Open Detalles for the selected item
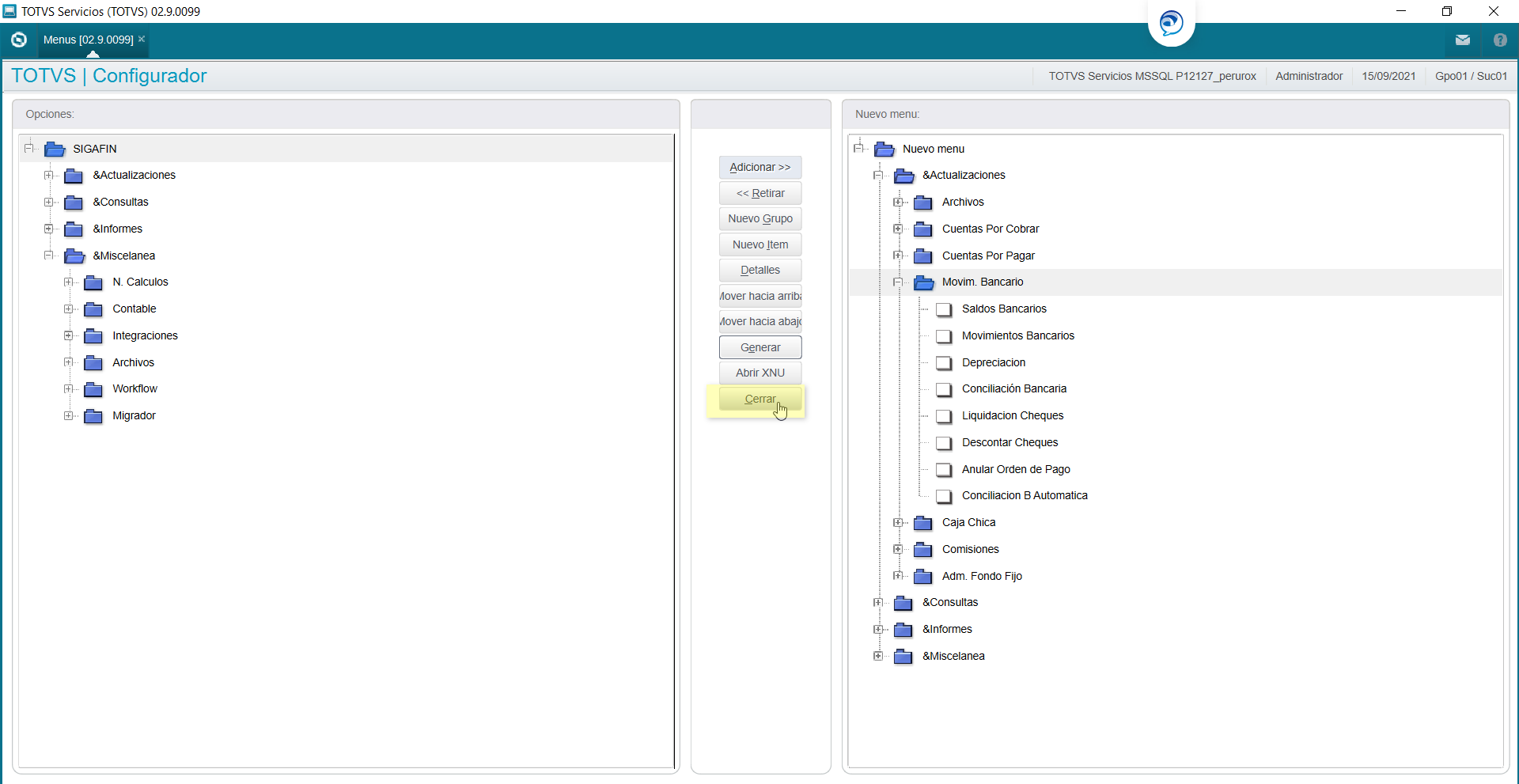1519x784 pixels. [x=760, y=270]
